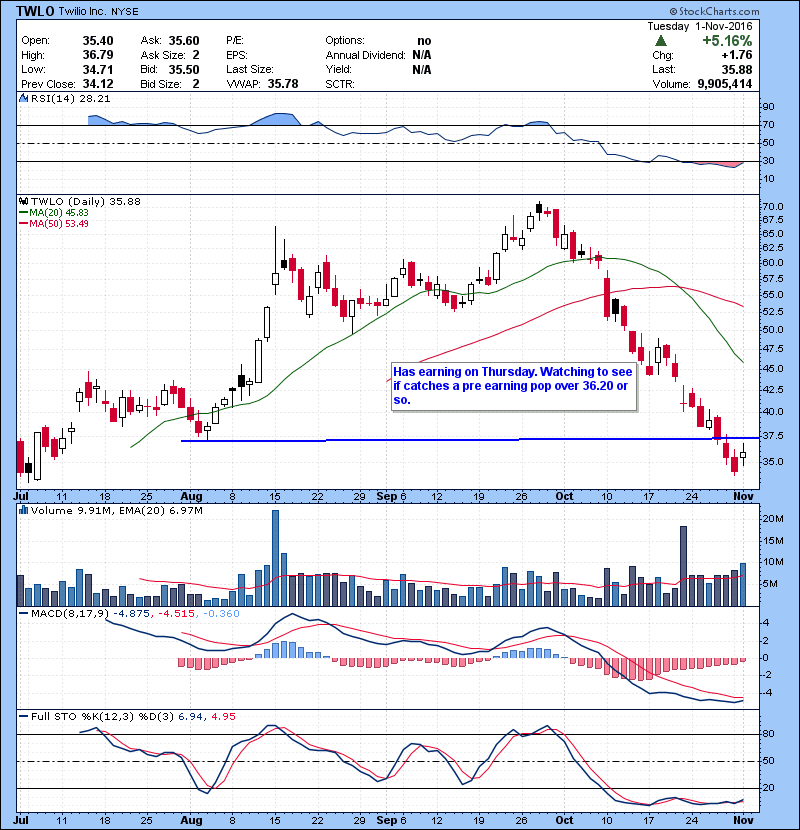The image size is (800, 830).
Task: Click the Twilio Inc. NYSE company name
Action: coord(98,12)
